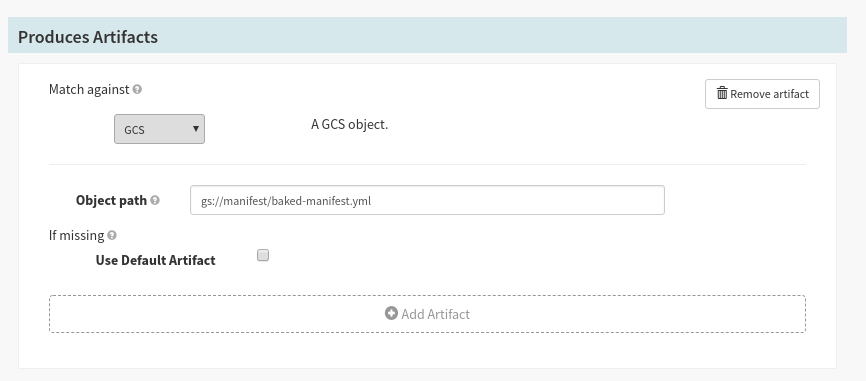Click the Add Artifact text label
866x381 pixels.
pos(436,314)
